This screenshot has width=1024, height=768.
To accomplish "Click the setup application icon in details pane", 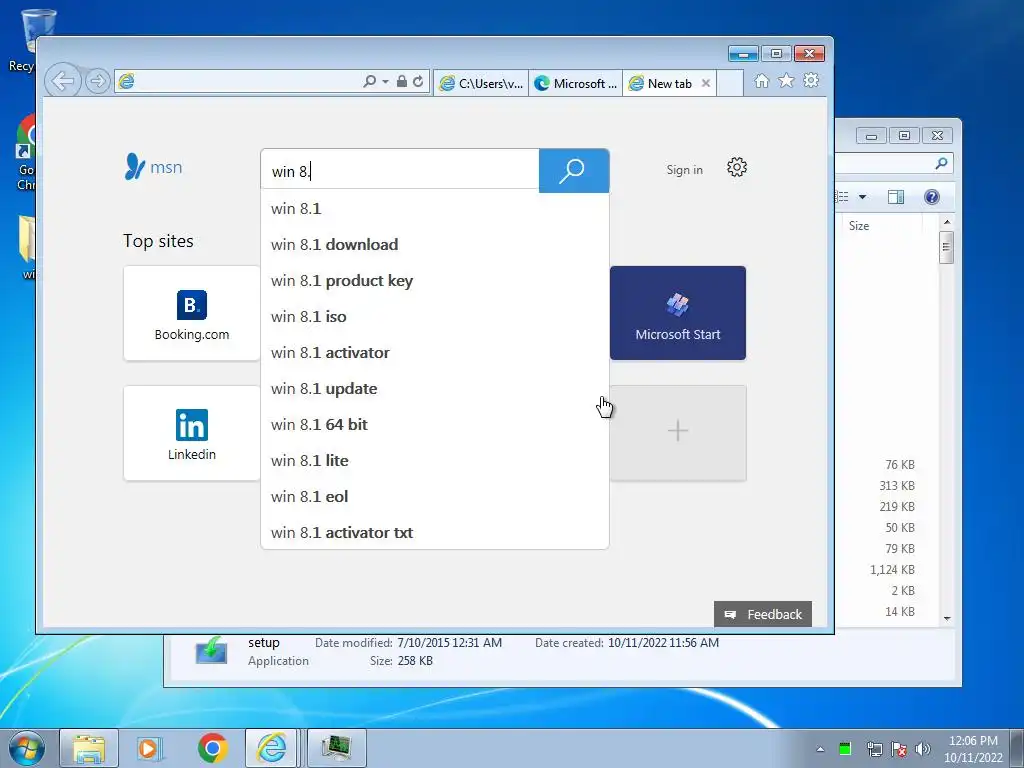I will pos(211,651).
